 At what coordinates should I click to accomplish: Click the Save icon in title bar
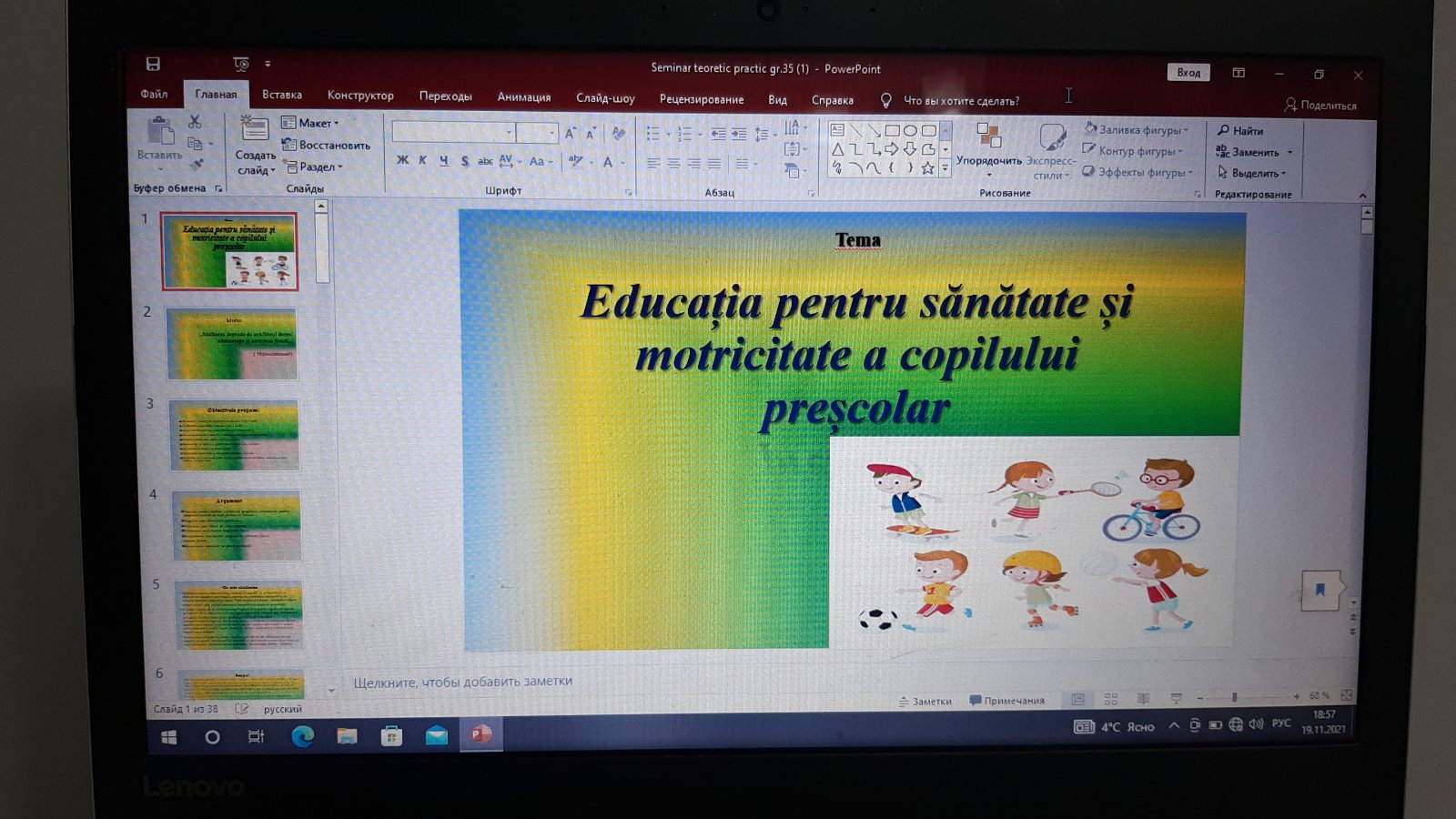153,64
